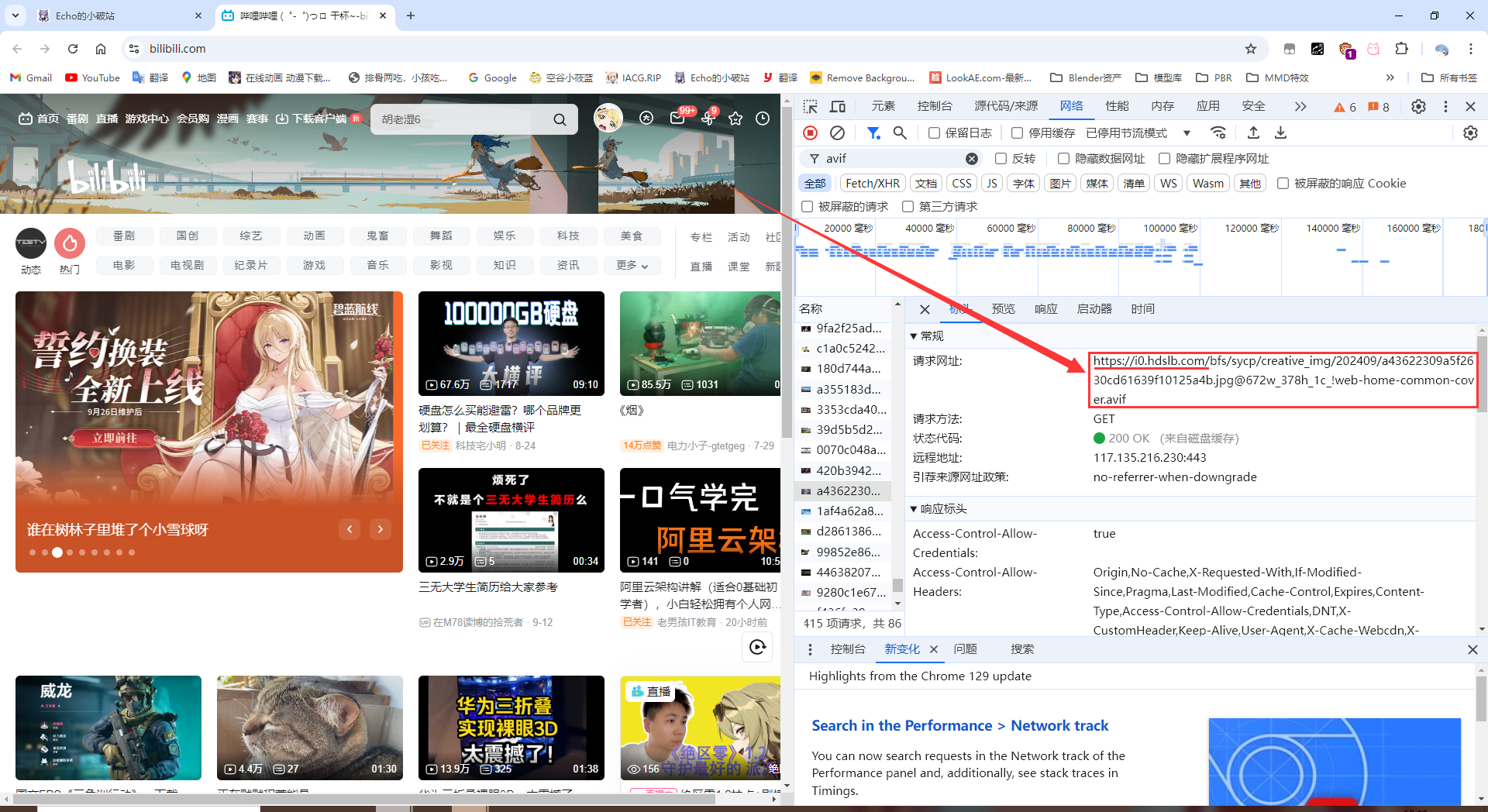Open drawer console three-dot menu
The image size is (1488, 812).
pyautogui.click(x=810, y=649)
